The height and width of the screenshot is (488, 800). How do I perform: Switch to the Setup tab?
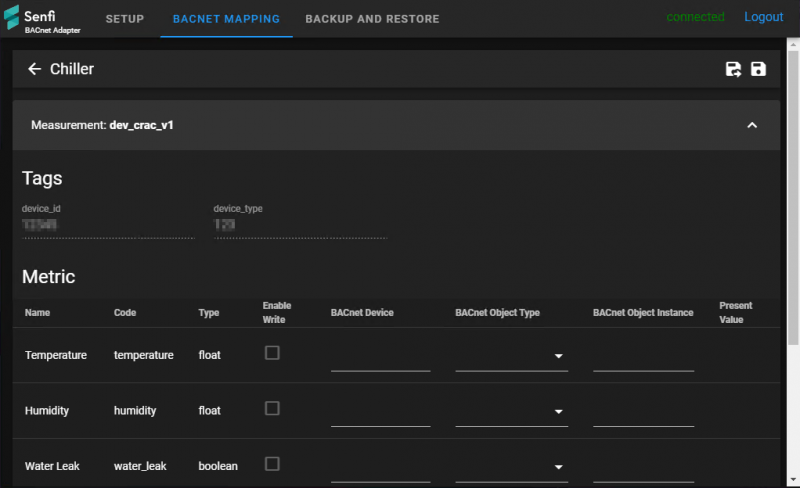[124, 19]
